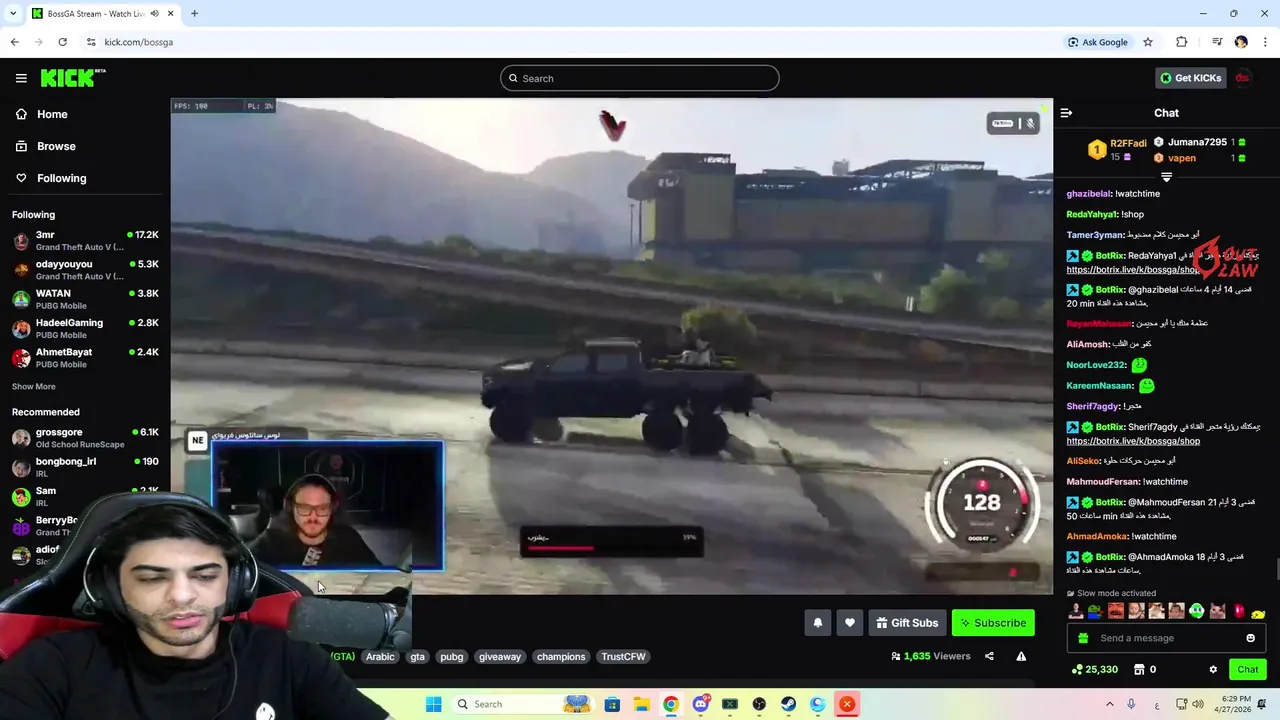
Task: Go to Home in the sidebar
Action: coord(41,114)
